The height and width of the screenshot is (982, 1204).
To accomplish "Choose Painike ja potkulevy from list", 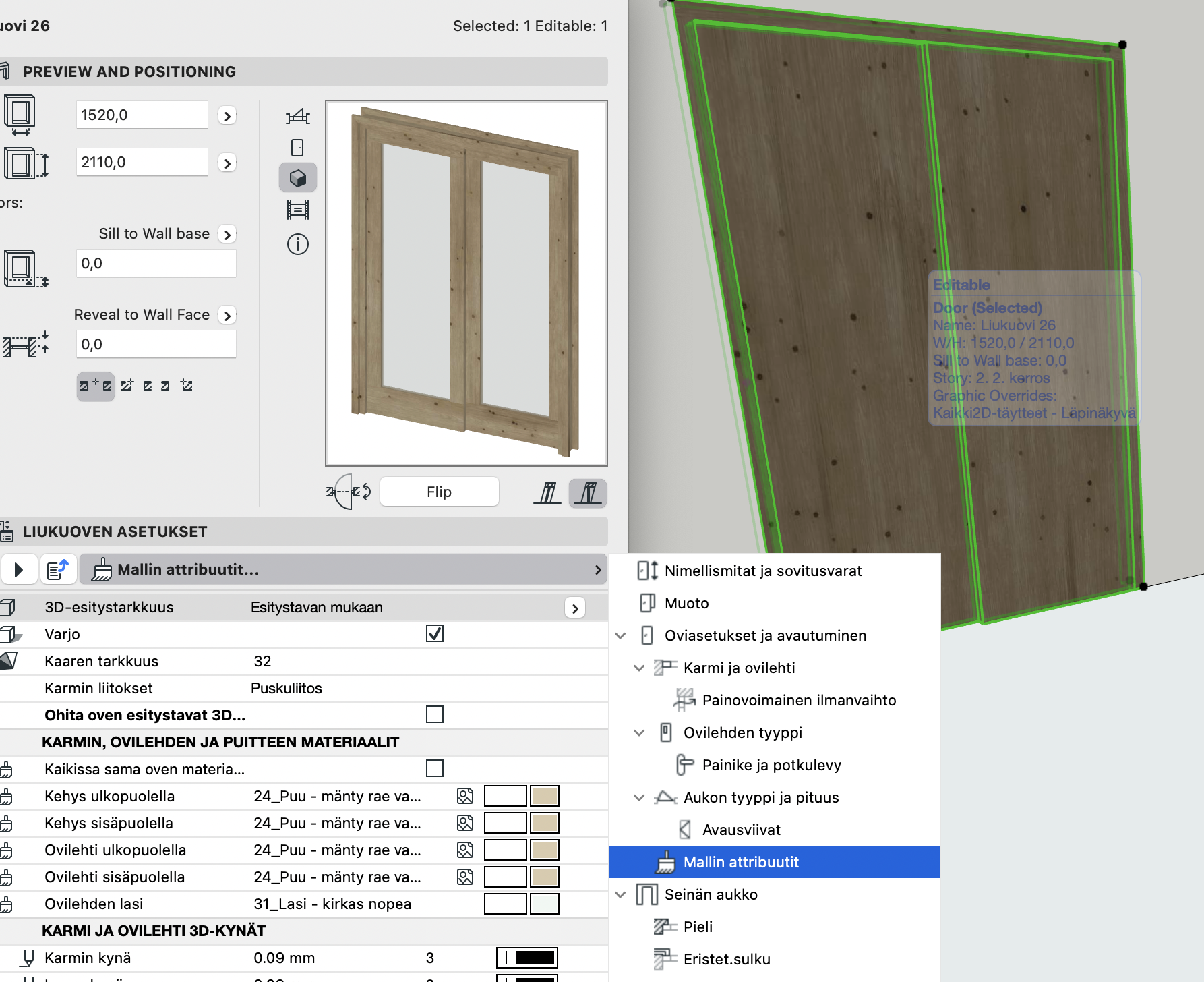I will pyautogui.click(x=771, y=766).
